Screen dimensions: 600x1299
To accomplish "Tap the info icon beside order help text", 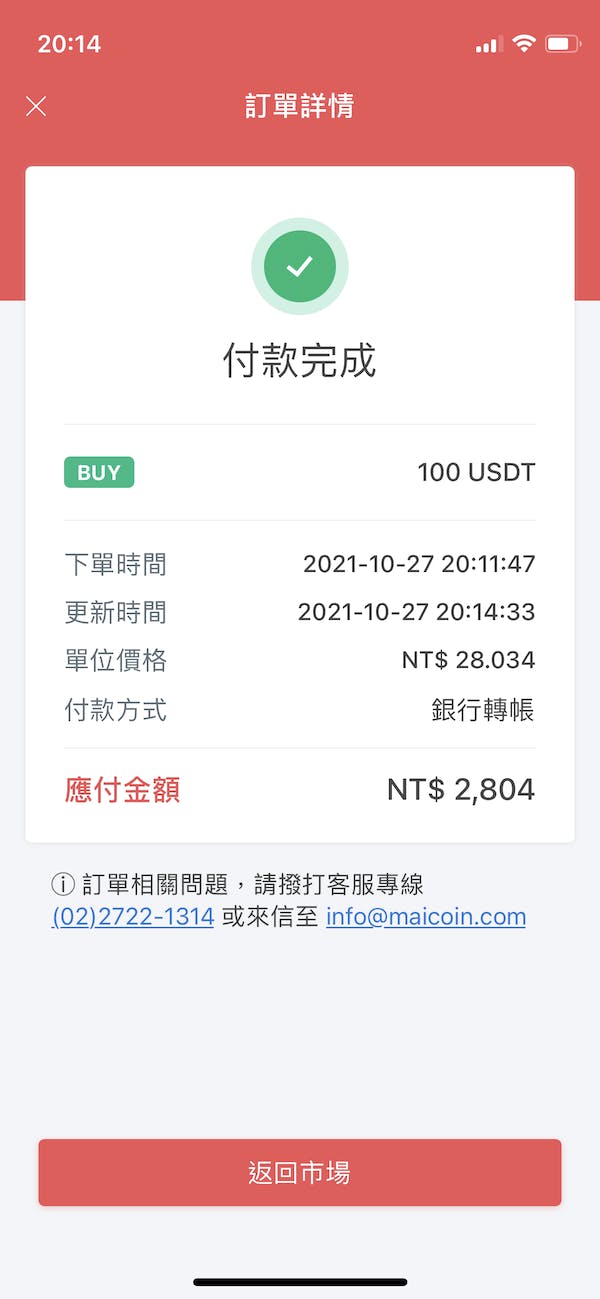I will 63,884.
